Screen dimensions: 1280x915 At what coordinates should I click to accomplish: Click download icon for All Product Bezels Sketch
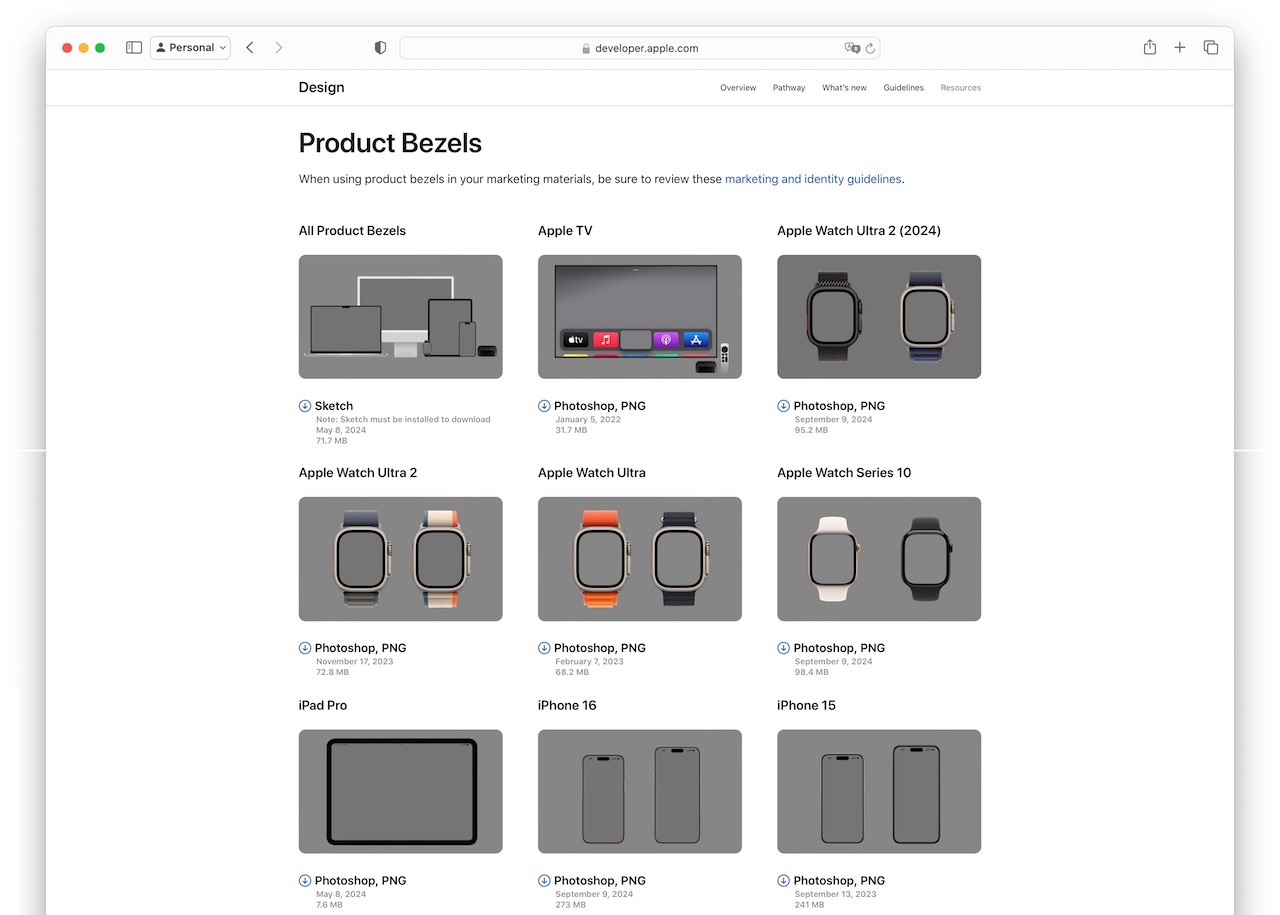point(305,406)
